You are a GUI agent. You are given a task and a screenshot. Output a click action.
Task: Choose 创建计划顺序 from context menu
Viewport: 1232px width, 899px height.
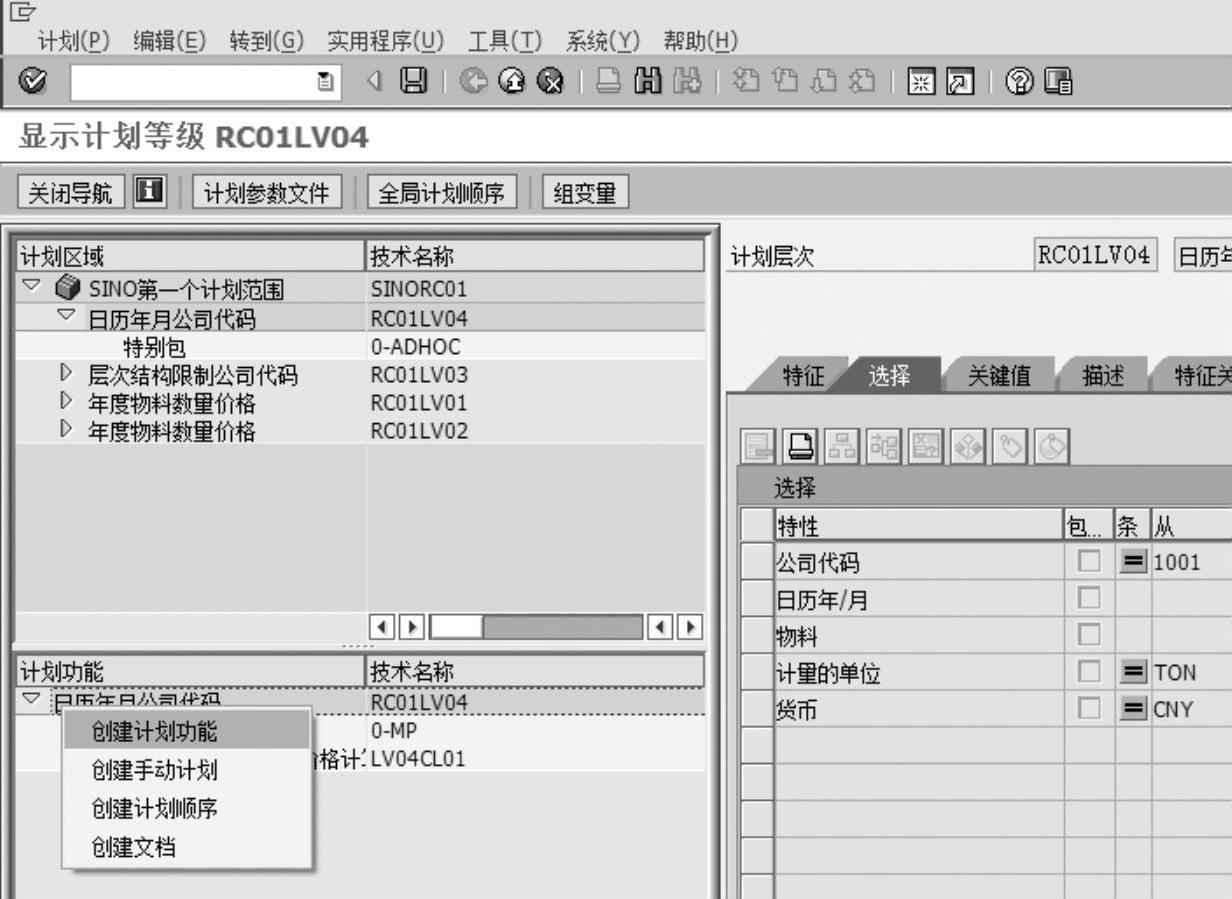pos(187,808)
